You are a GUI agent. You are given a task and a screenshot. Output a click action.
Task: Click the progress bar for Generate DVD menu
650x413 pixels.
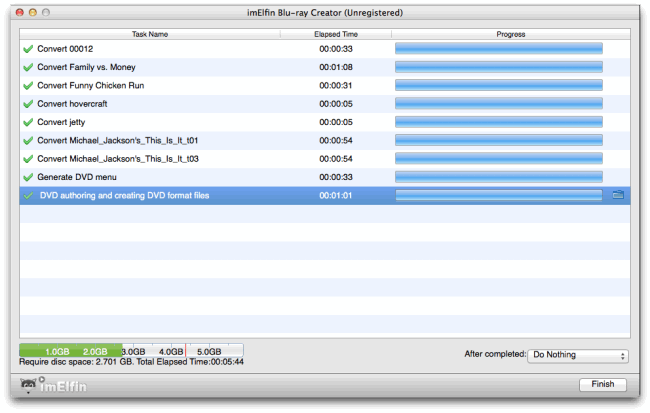click(x=499, y=177)
